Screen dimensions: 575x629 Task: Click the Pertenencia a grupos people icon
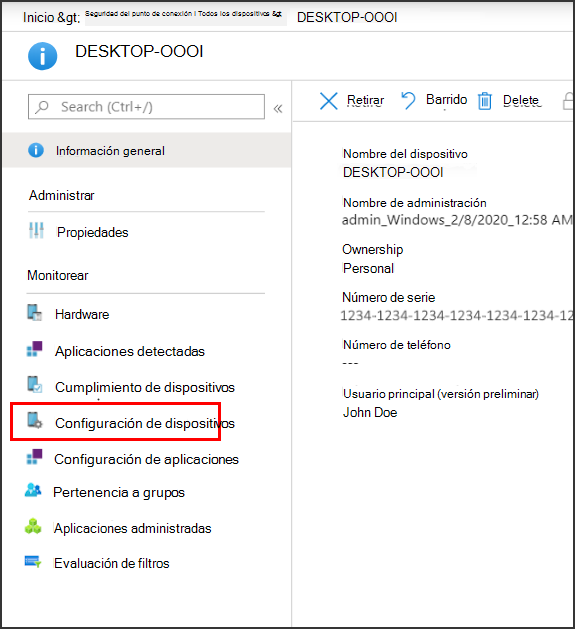pos(33,490)
